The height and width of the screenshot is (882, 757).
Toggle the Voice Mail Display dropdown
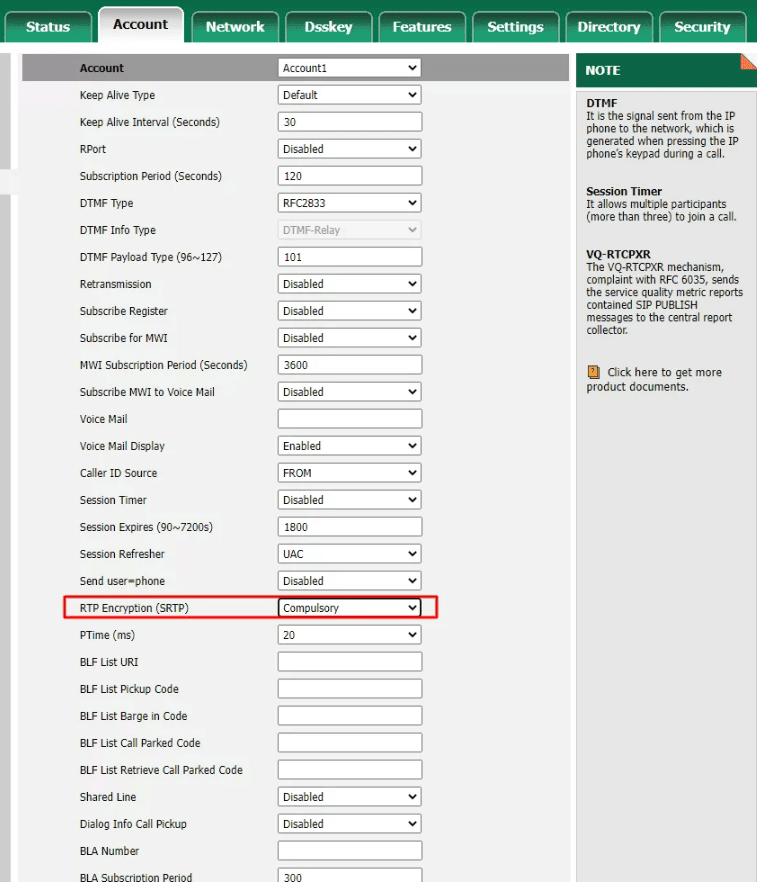click(x=349, y=446)
